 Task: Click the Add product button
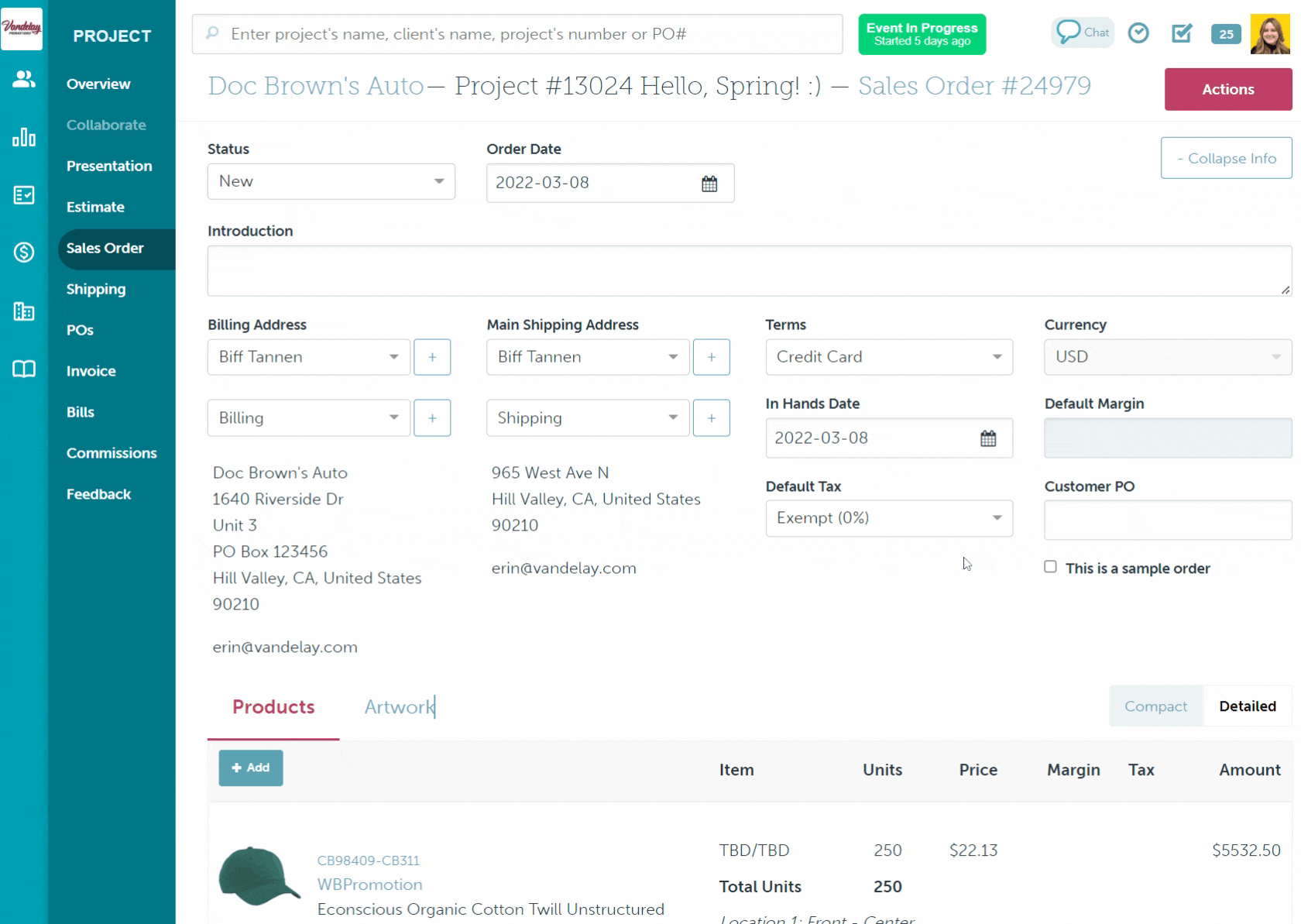tap(250, 768)
